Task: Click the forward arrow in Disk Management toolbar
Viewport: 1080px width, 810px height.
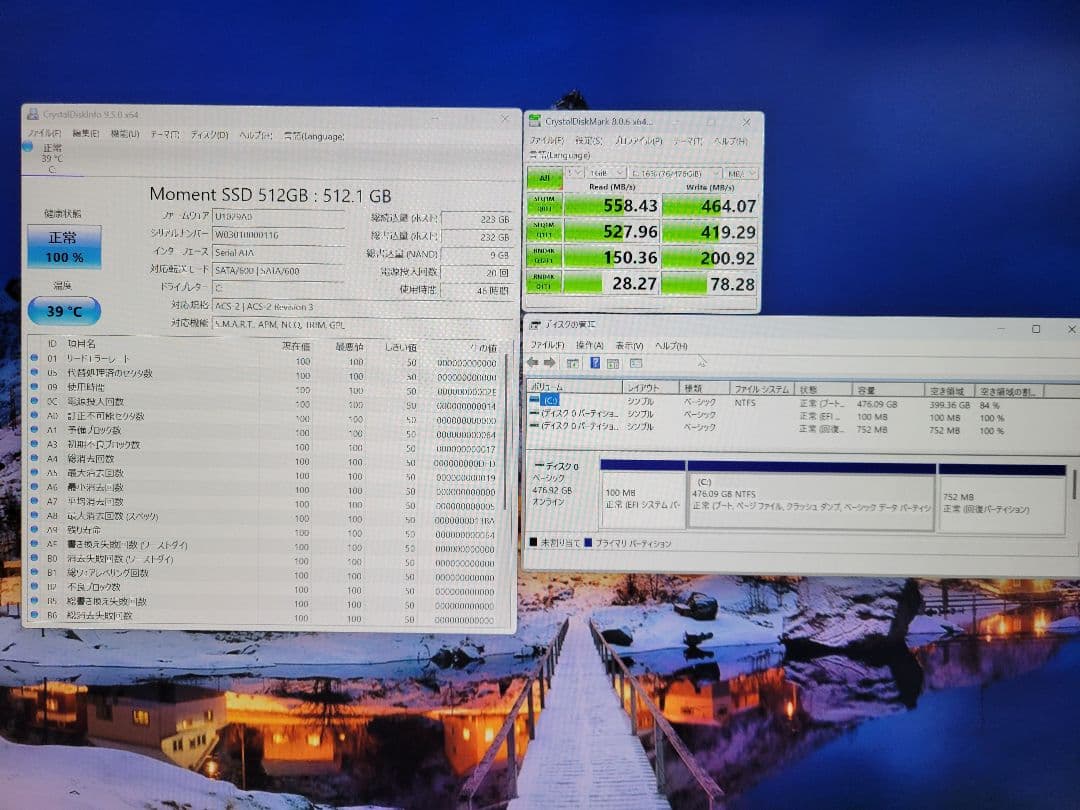Action: (x=550, y=362)
